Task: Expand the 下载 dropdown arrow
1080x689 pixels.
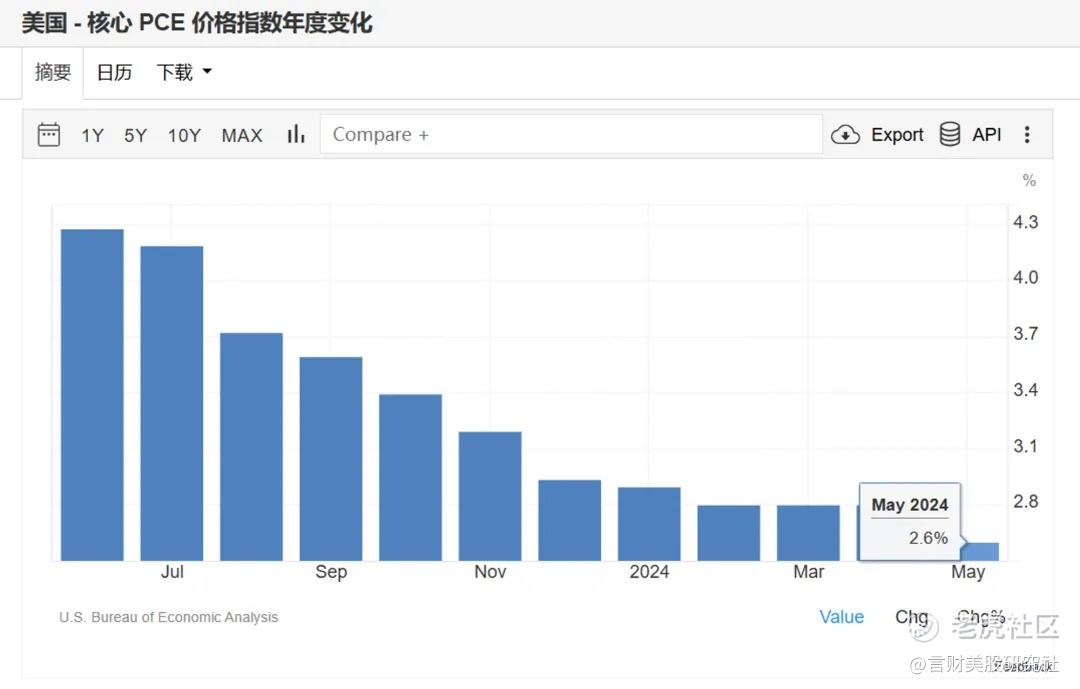Action: coord(207,71)
